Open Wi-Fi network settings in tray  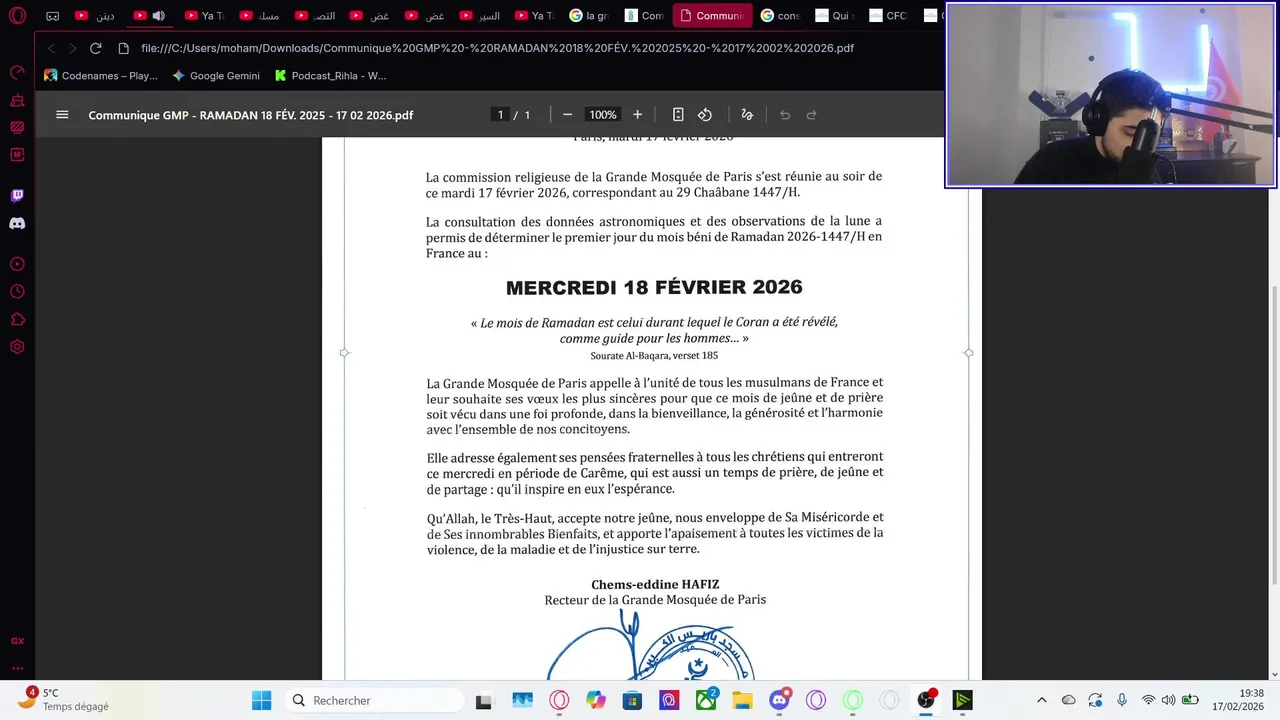(1148, 700)
